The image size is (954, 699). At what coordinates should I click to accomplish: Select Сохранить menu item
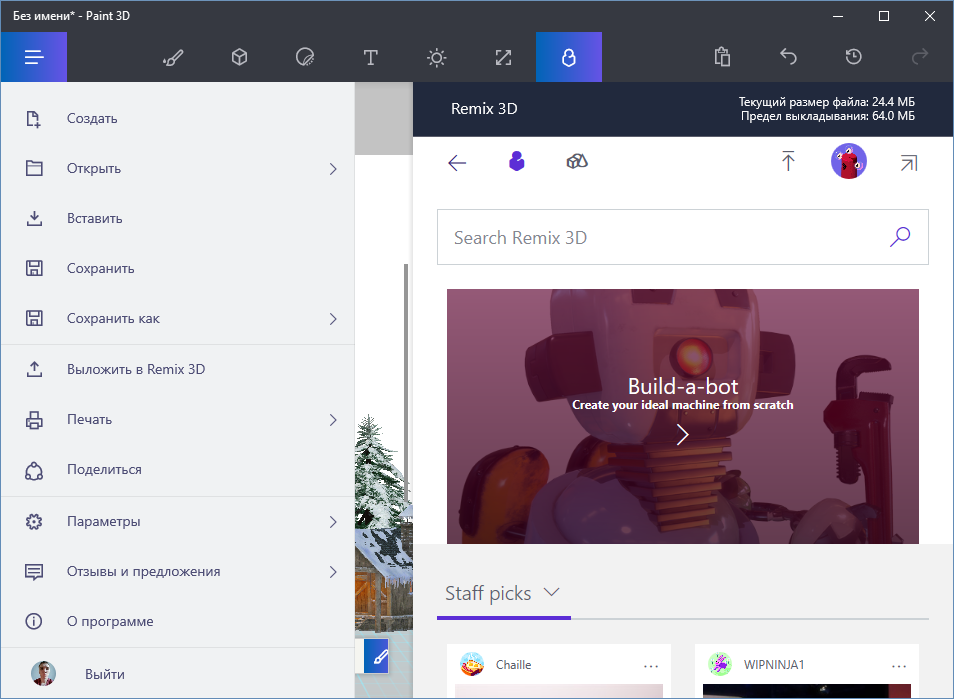pyautogui.click(x=178, y=268)
